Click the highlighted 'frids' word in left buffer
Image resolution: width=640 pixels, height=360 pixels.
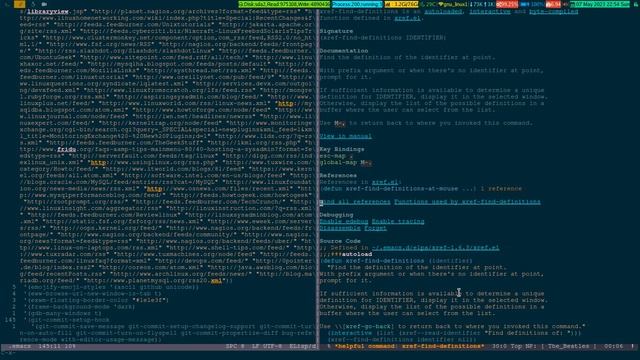[x=67, y=149]
